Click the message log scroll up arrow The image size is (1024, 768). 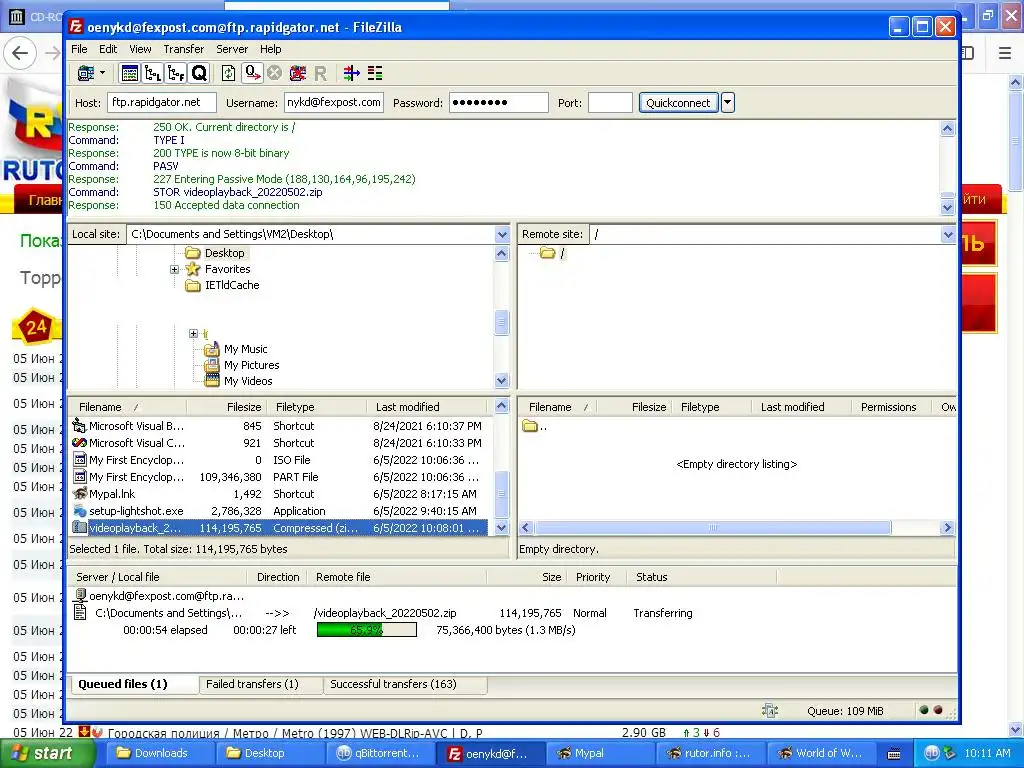[x=948, y=128]
